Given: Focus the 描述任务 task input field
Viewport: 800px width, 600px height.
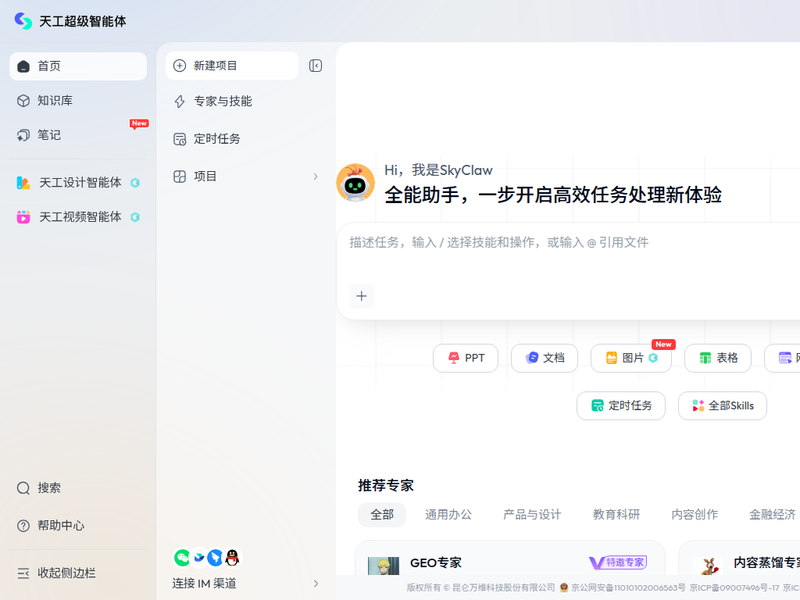Looking at the screenshot, I should [569, 243].
